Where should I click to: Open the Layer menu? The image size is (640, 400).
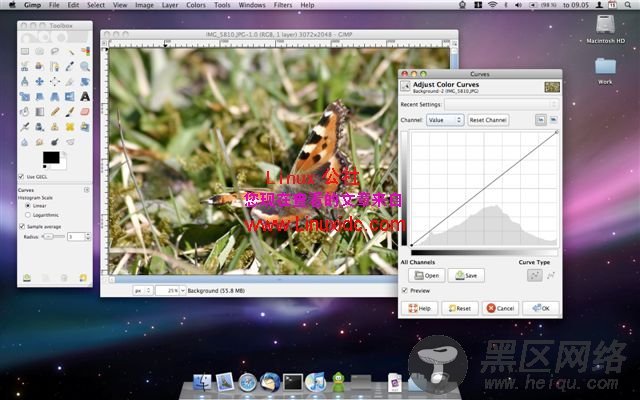[x=170, y=5]
